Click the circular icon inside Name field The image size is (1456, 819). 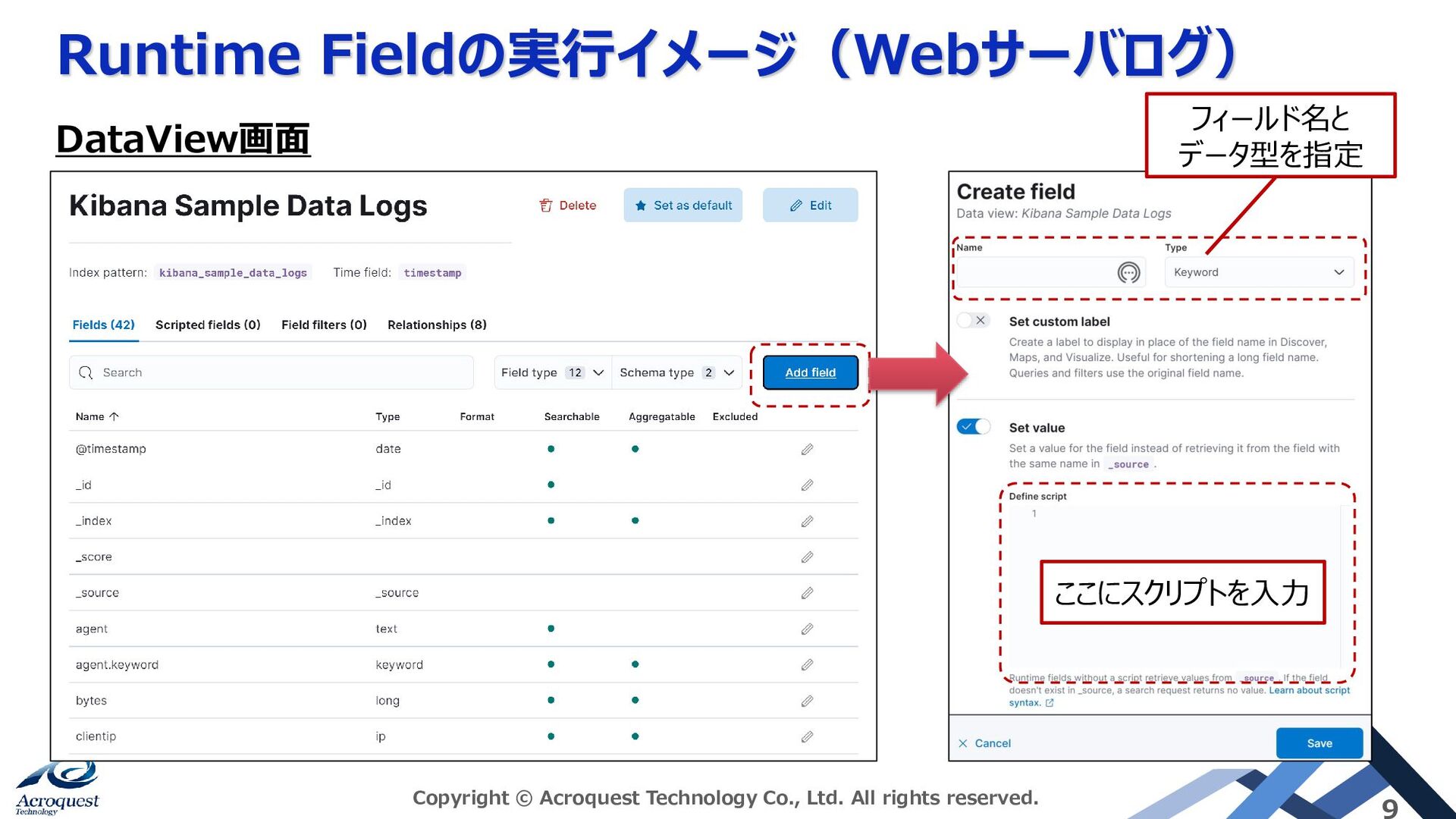coord(1128,272)
